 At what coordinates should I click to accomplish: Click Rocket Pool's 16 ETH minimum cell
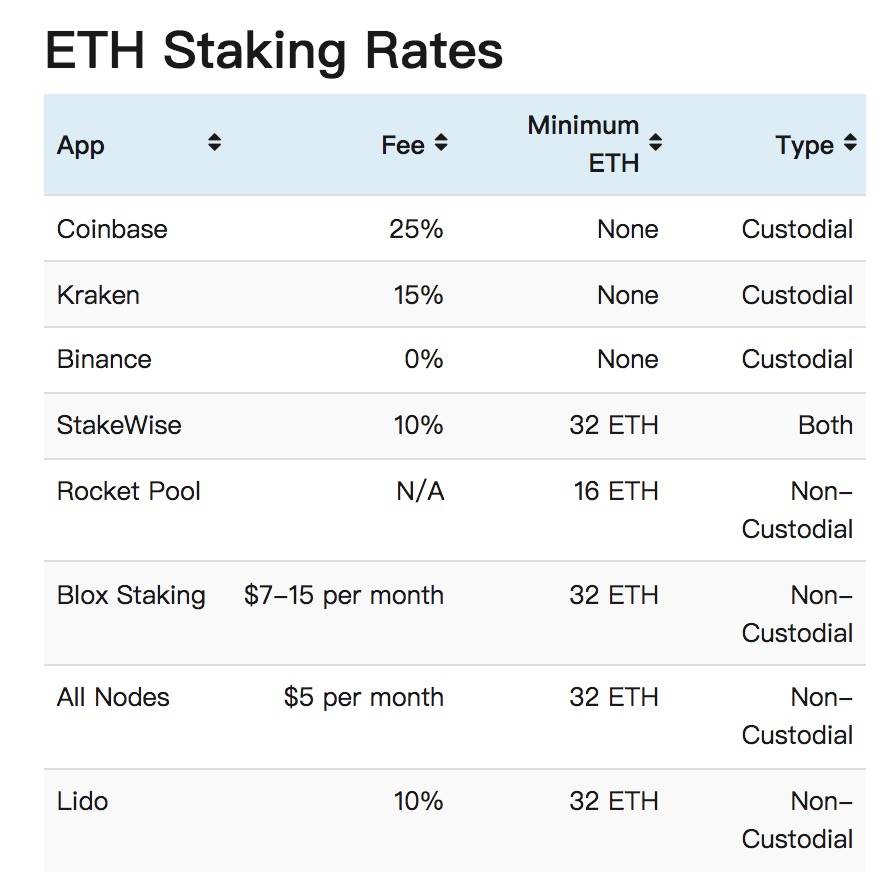(x=614, y=491)
